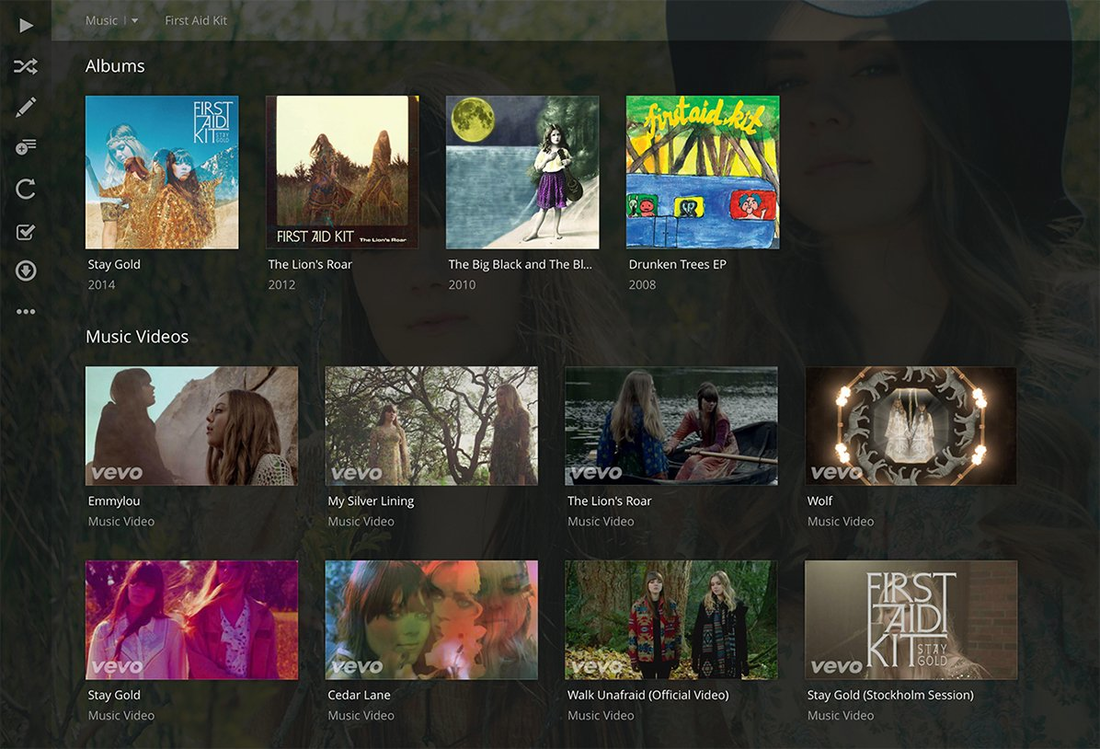
Task: Play the Stay Gold (Stockholm Session) thumbnail
Action: pos(911,620)
